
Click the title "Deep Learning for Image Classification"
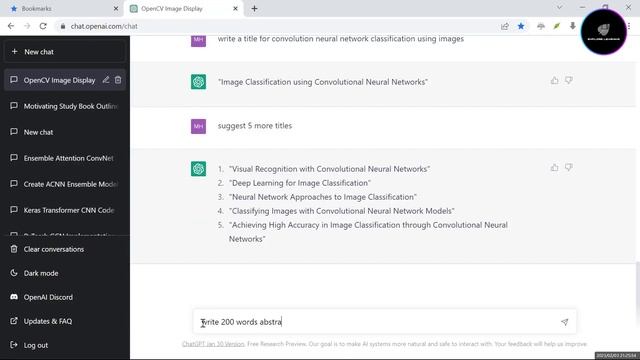(300, 183)
